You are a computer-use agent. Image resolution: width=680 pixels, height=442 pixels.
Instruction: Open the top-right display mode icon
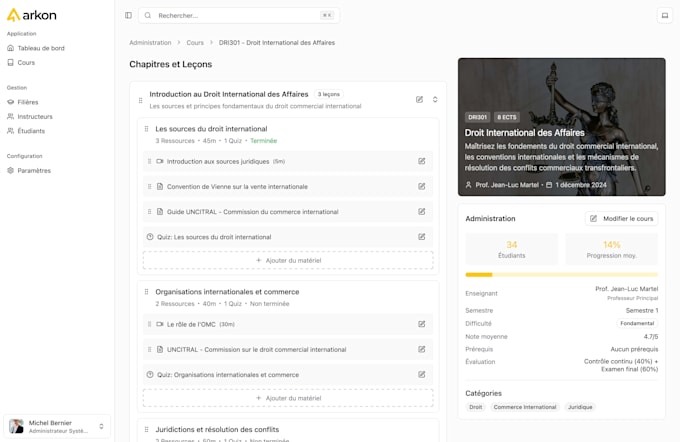[x=664, y=16]
